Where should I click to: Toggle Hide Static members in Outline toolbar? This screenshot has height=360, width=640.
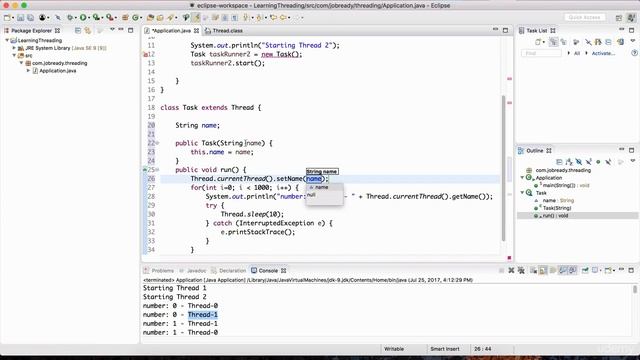click(589, 162)
